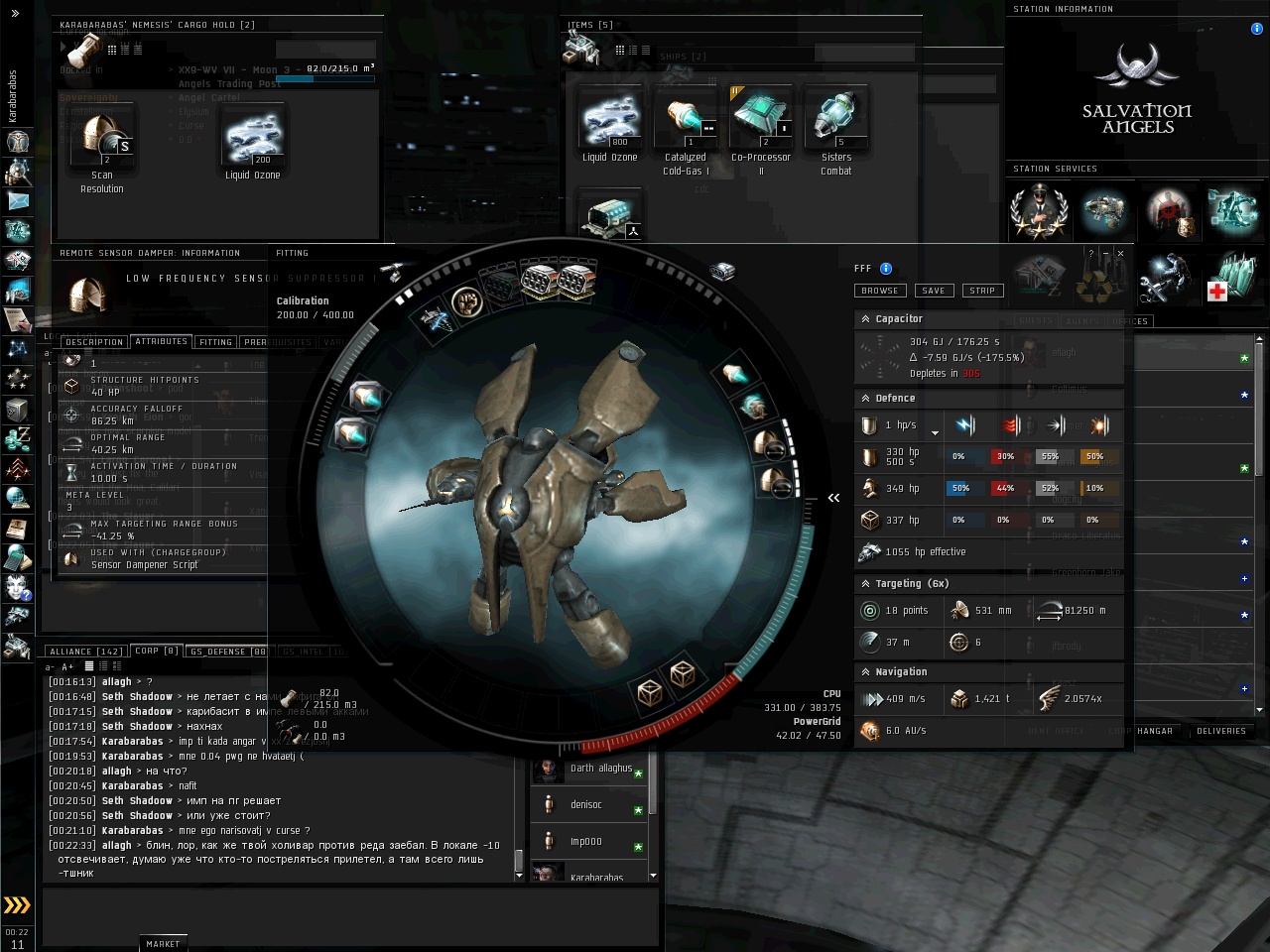Collapse the Navigation section
This screenshot has width=1270, height=952.
(865, 672)
